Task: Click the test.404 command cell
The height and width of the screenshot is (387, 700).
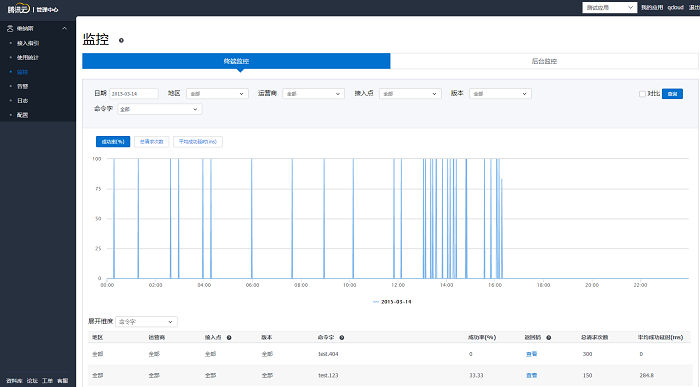Action: tap(328, 354)
